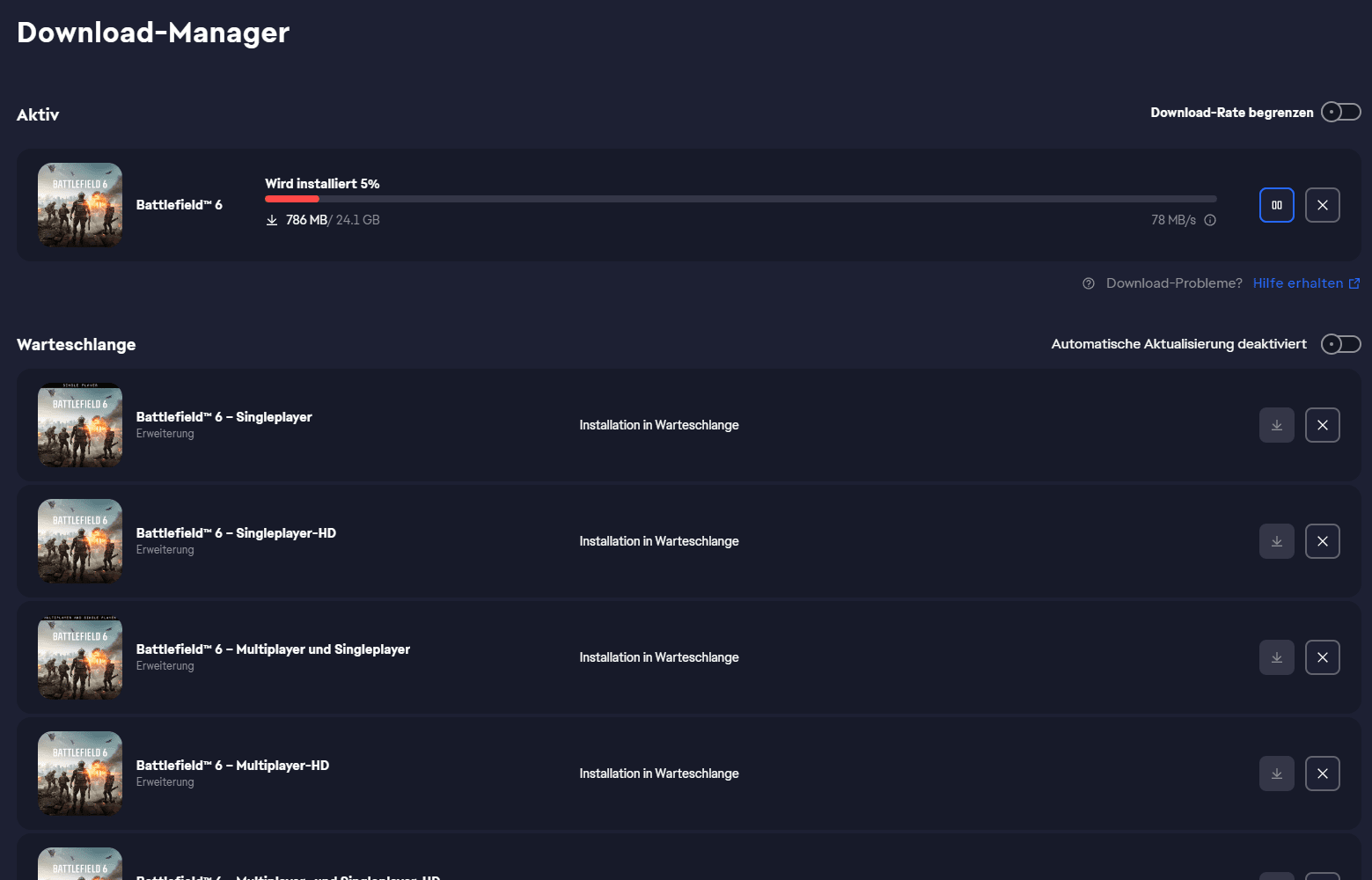Start download for Battlefield 6 – Multiplayer-HD
The width and height of the screenshot is (1372, 880).
pyautogui.click(x=1276, y=774)
